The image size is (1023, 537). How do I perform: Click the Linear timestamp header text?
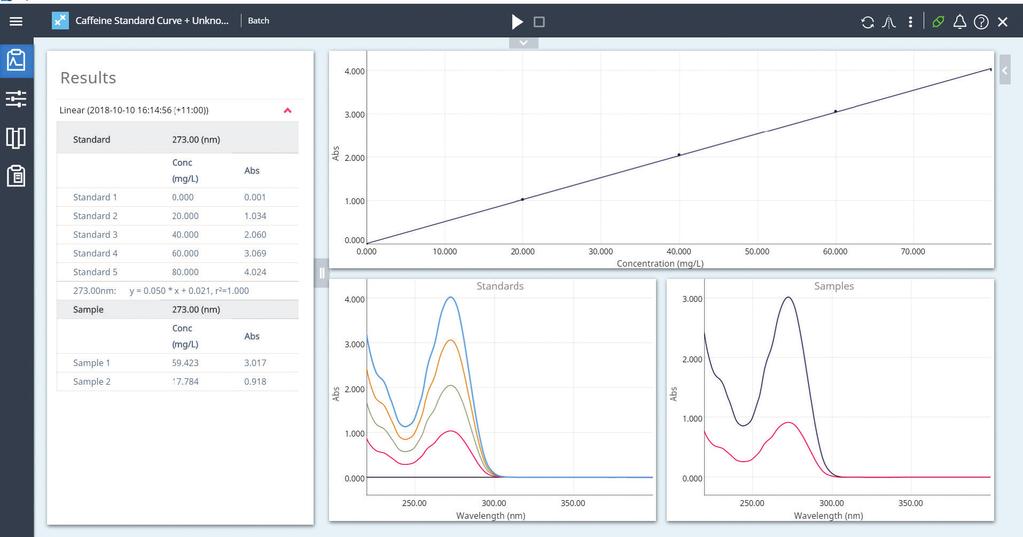point(134,110)
